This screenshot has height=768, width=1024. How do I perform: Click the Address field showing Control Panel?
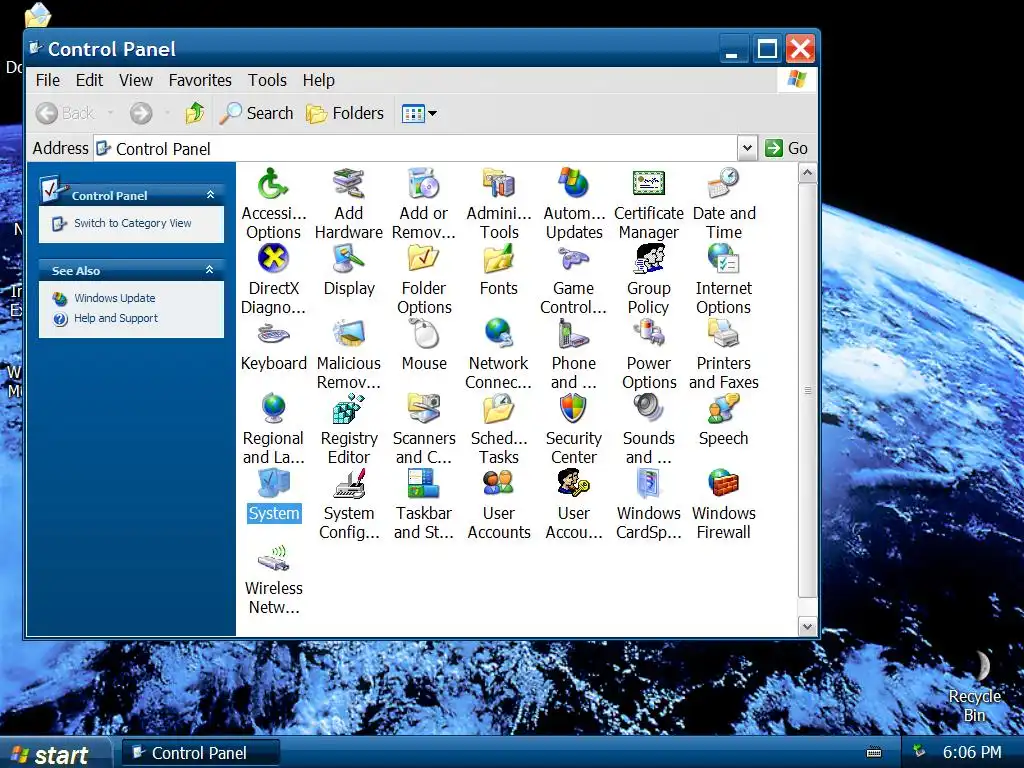click(416, 149)
